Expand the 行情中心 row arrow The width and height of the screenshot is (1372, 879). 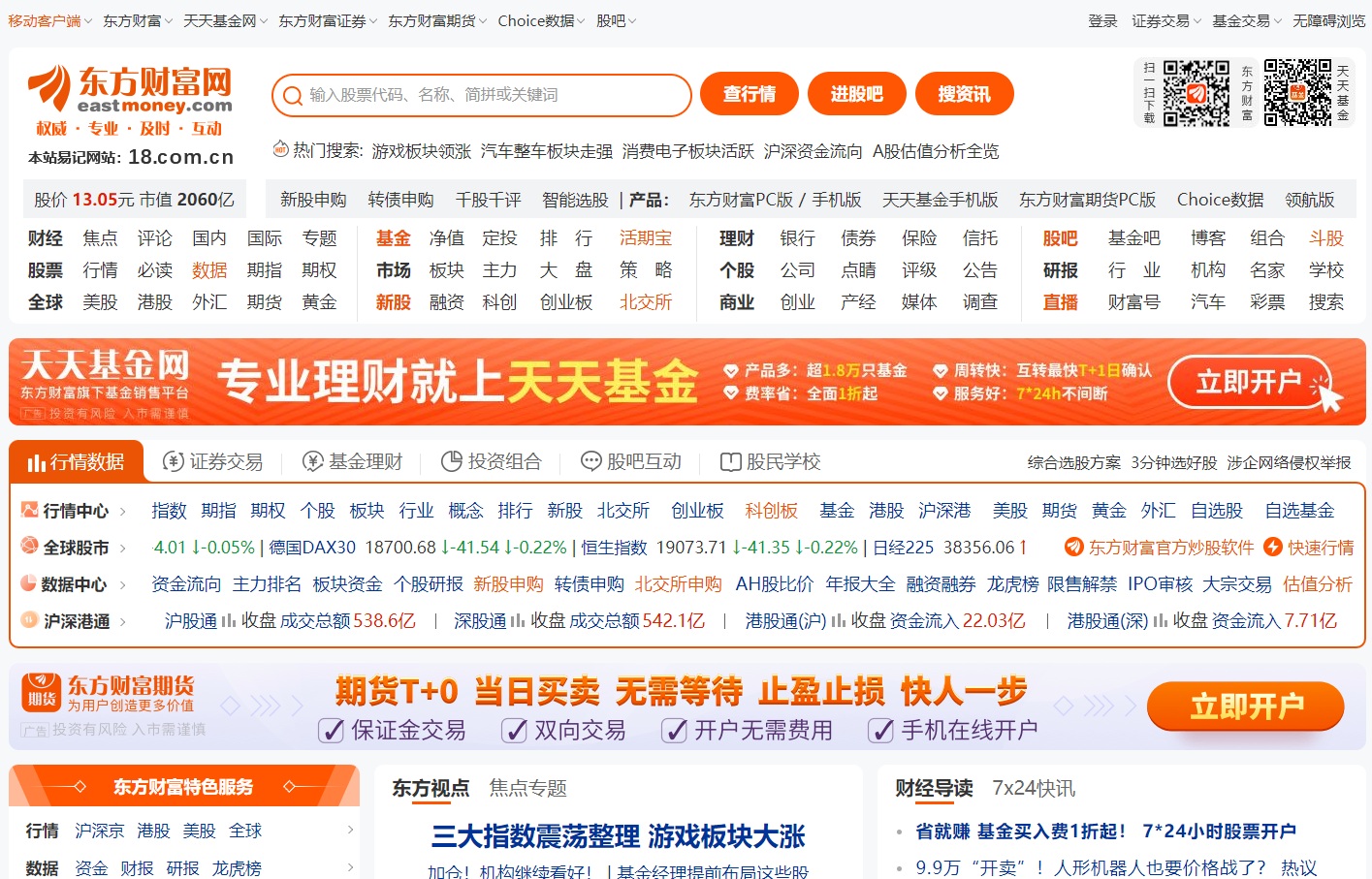[x=122, y=511]
